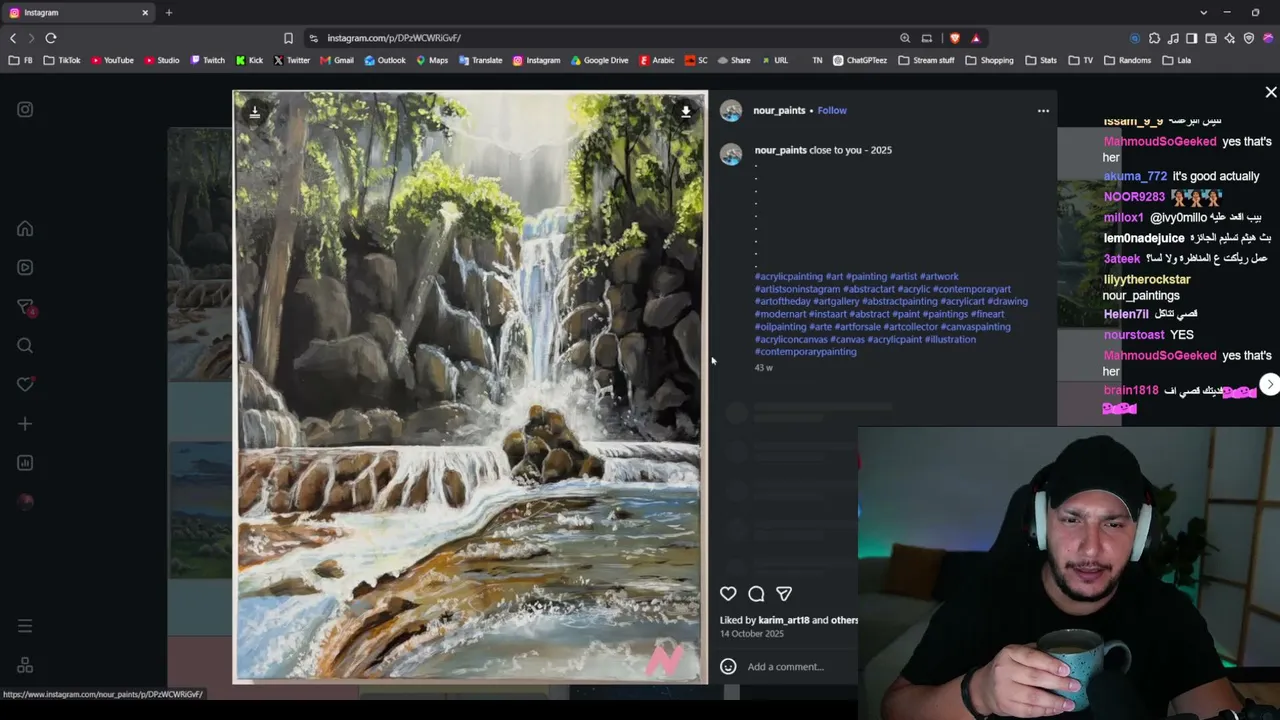Viewport: 1280px width, 720px height.
Task: Click chat username akuma_772
Action: 1135,177
